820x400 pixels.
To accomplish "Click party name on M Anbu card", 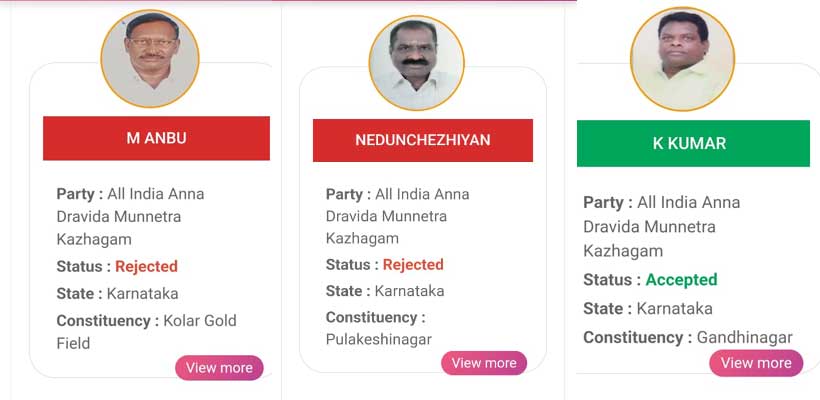I will (x=131, y=216).
